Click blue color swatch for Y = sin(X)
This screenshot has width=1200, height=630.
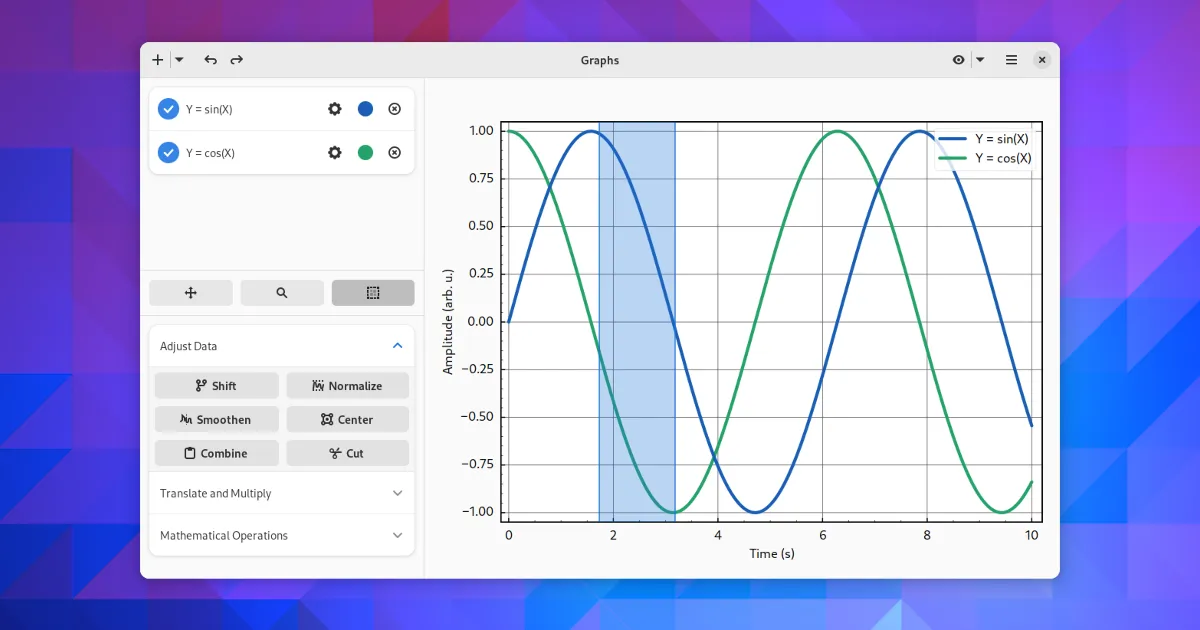(x=365, y=109)
